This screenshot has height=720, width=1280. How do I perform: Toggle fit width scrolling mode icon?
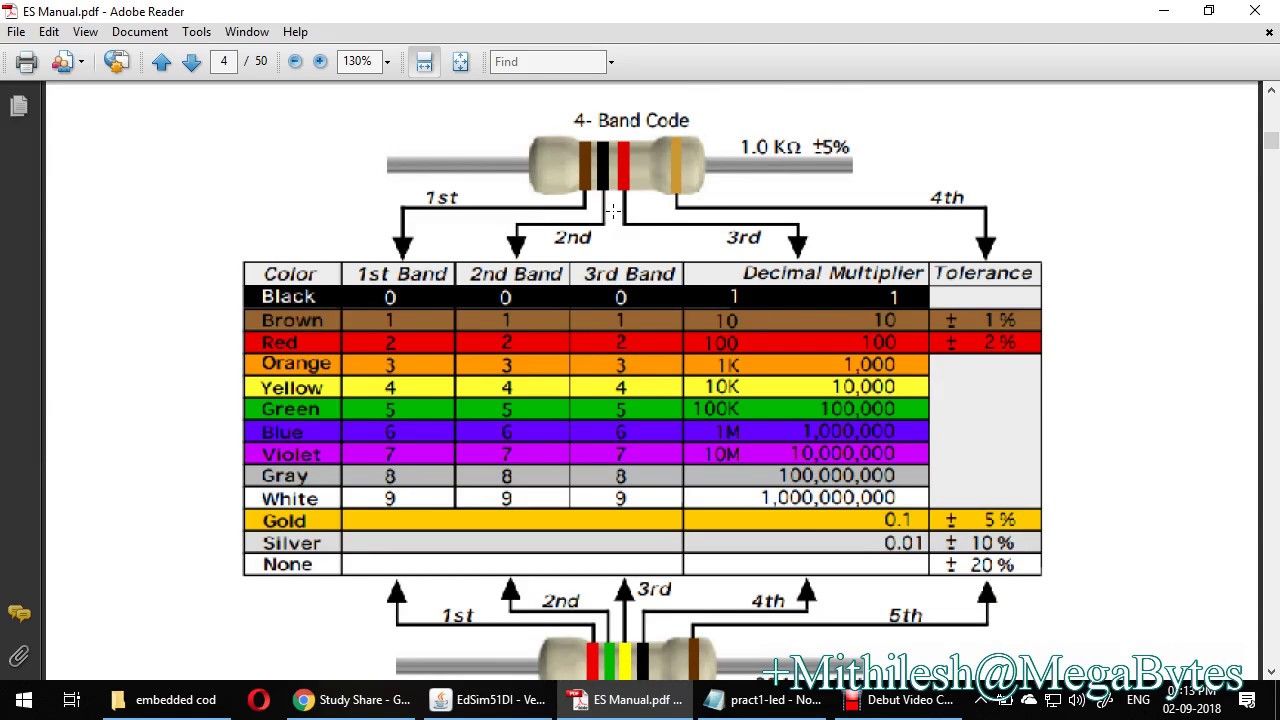click(424, 62)
